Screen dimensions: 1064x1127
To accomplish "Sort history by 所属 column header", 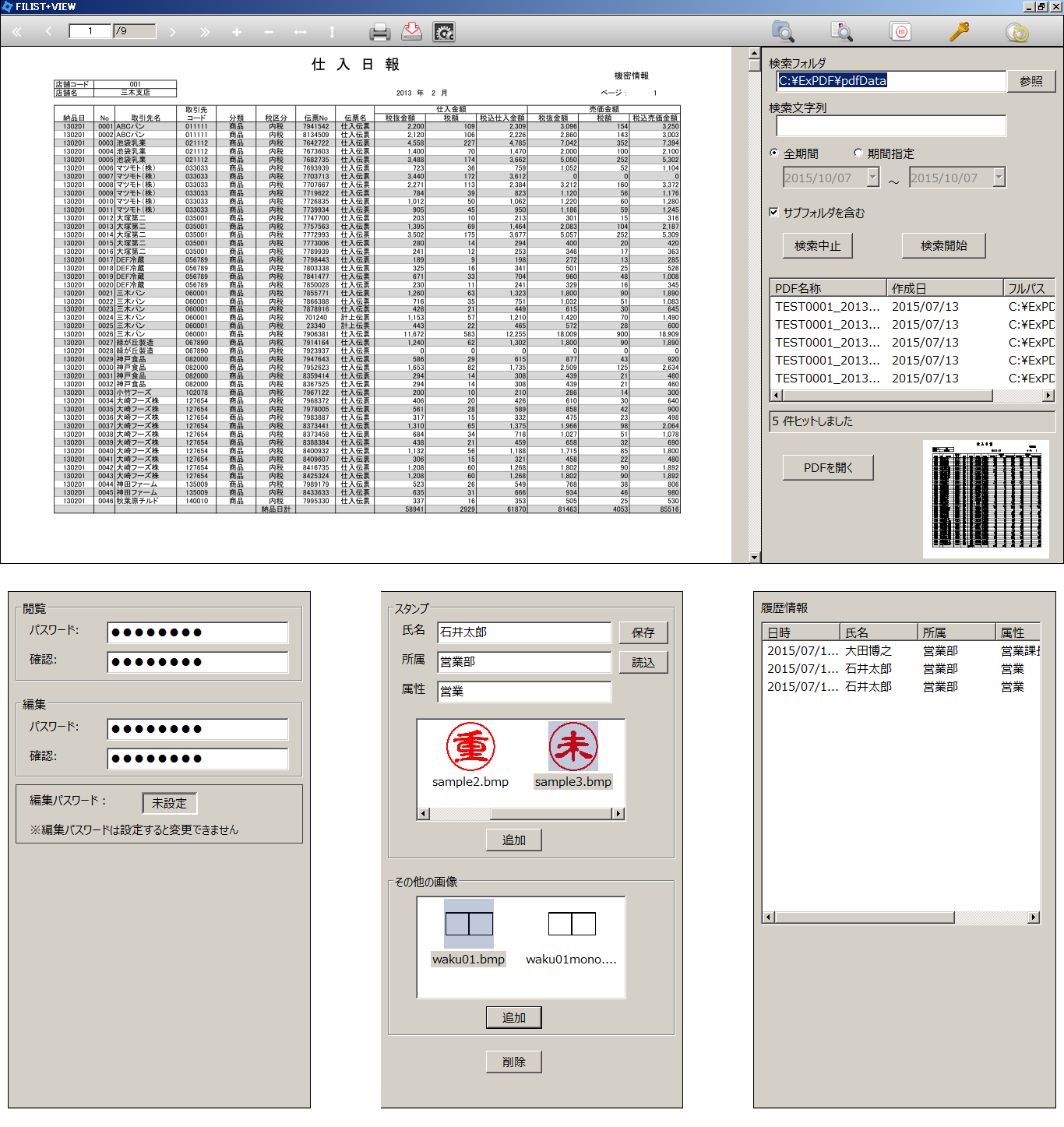I will click(957, 632).
